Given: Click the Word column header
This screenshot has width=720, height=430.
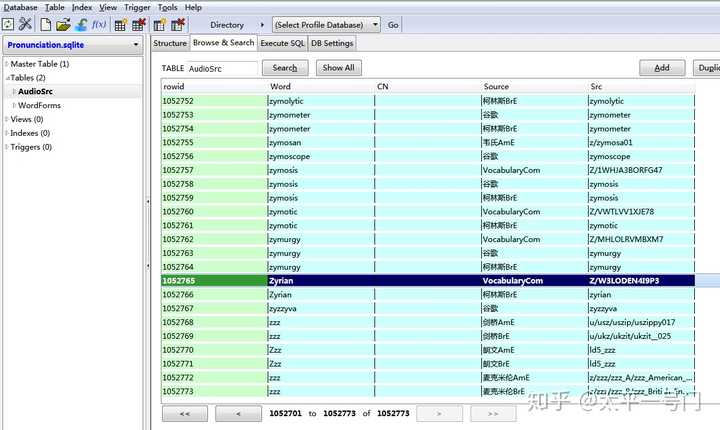Looking at the screenshot, I should pos(321,86).
